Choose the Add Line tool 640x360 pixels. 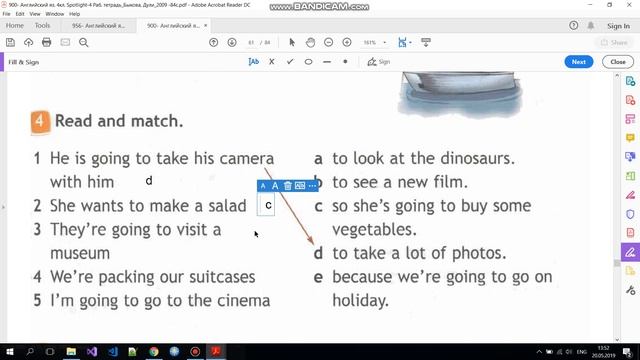[x=327, y=62]
